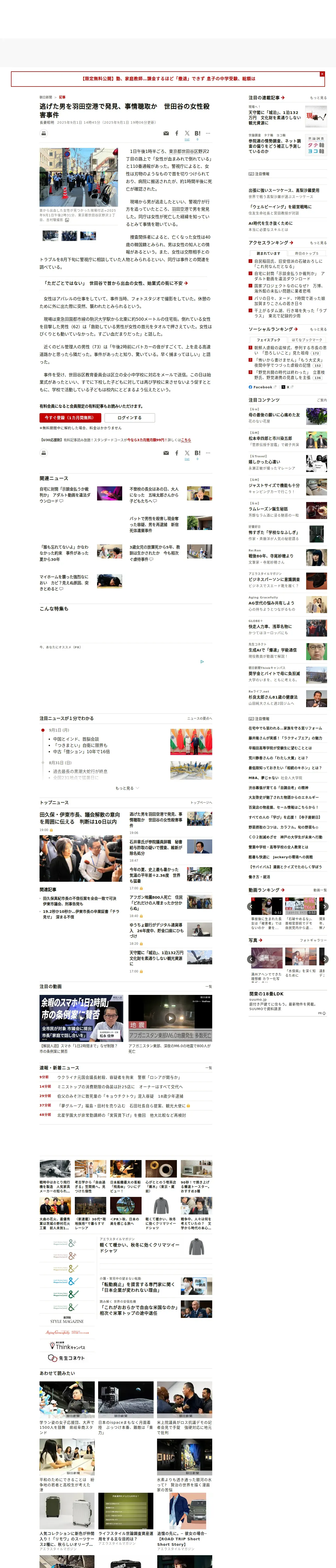
Task: Share article on X icon below headline
Action: (187, 133)
